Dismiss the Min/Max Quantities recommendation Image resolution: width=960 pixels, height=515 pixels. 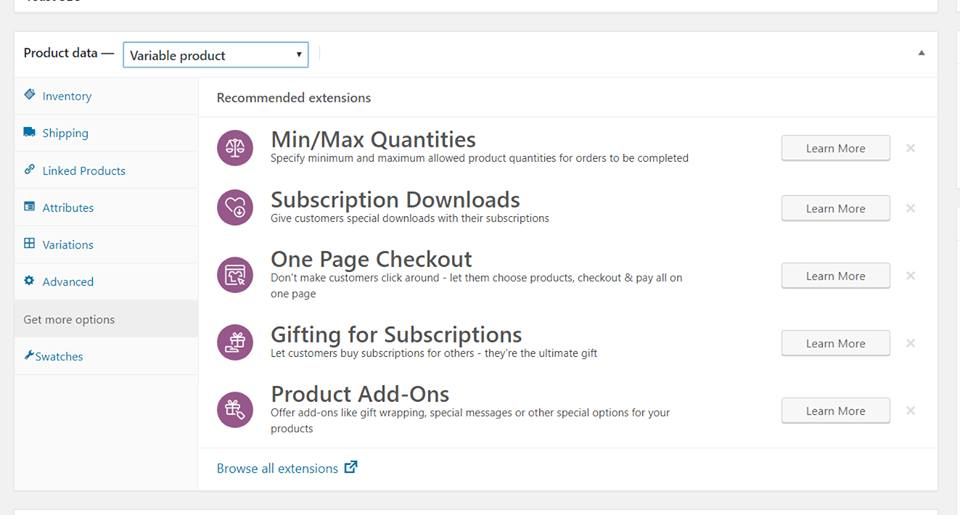(x=910, y=148)
